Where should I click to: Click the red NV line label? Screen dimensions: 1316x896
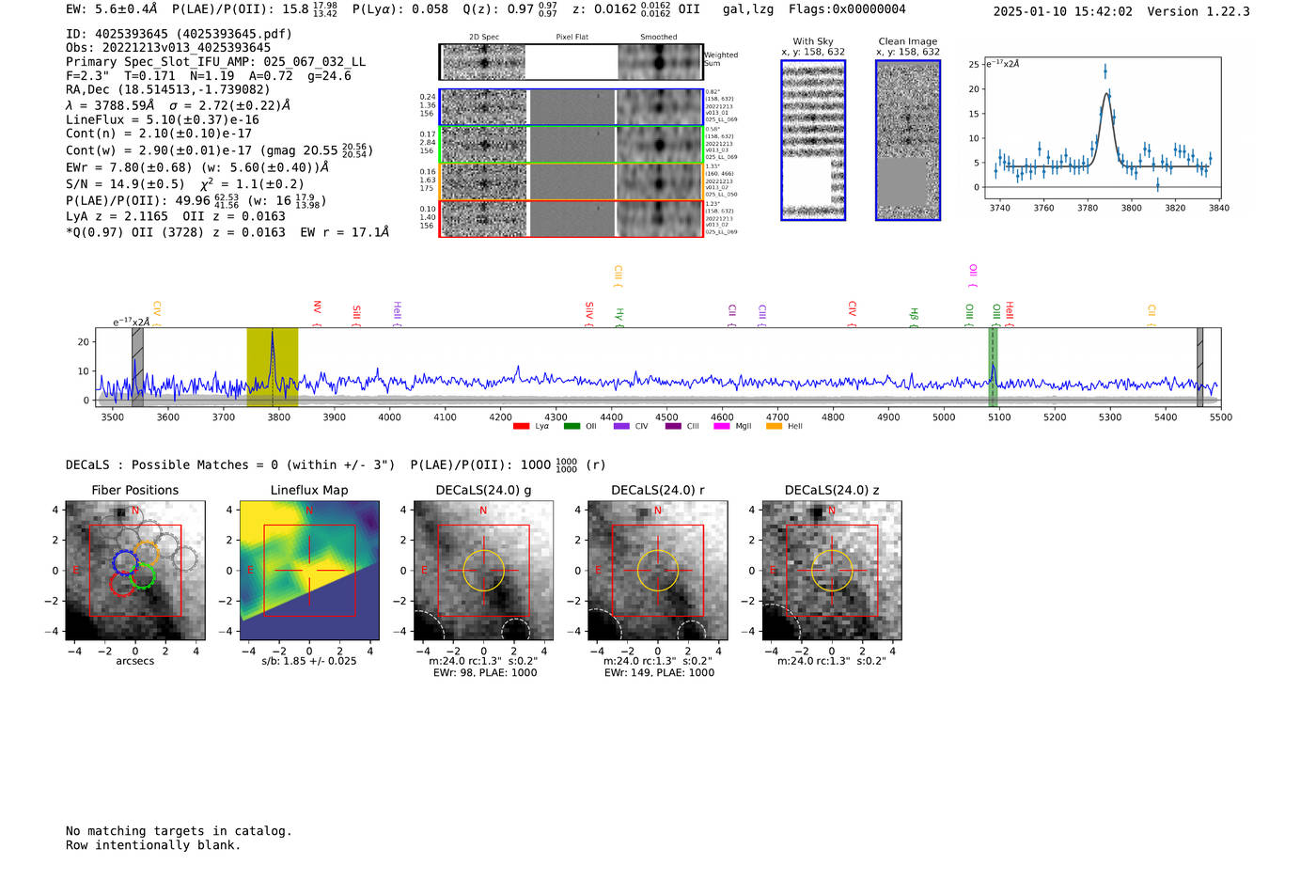click(x=318, y=313)
